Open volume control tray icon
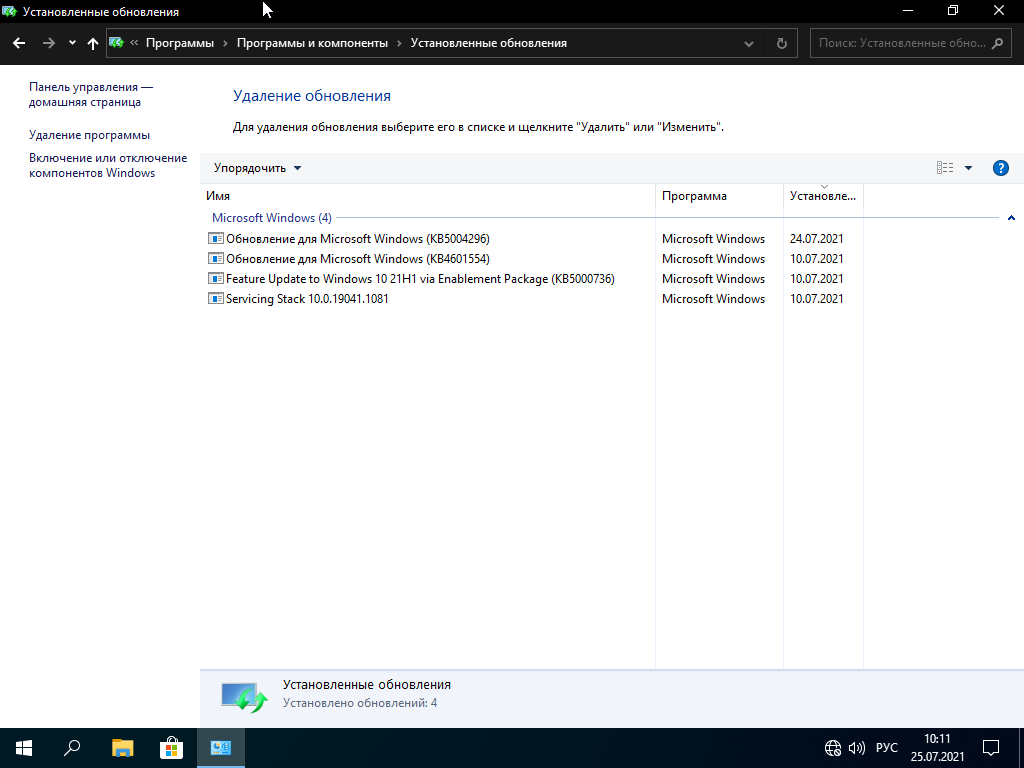1024x768 pixels. pyautogui.click(x=856, y=748)
